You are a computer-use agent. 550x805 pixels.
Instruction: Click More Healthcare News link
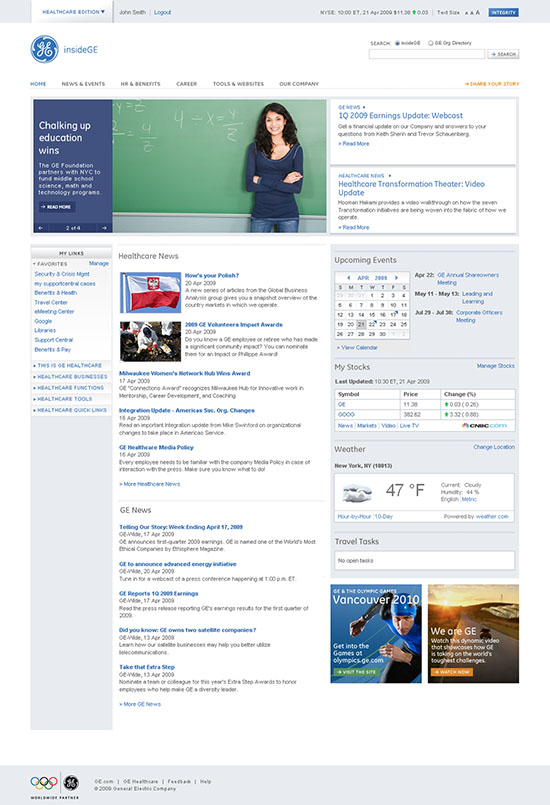[149, 484]
